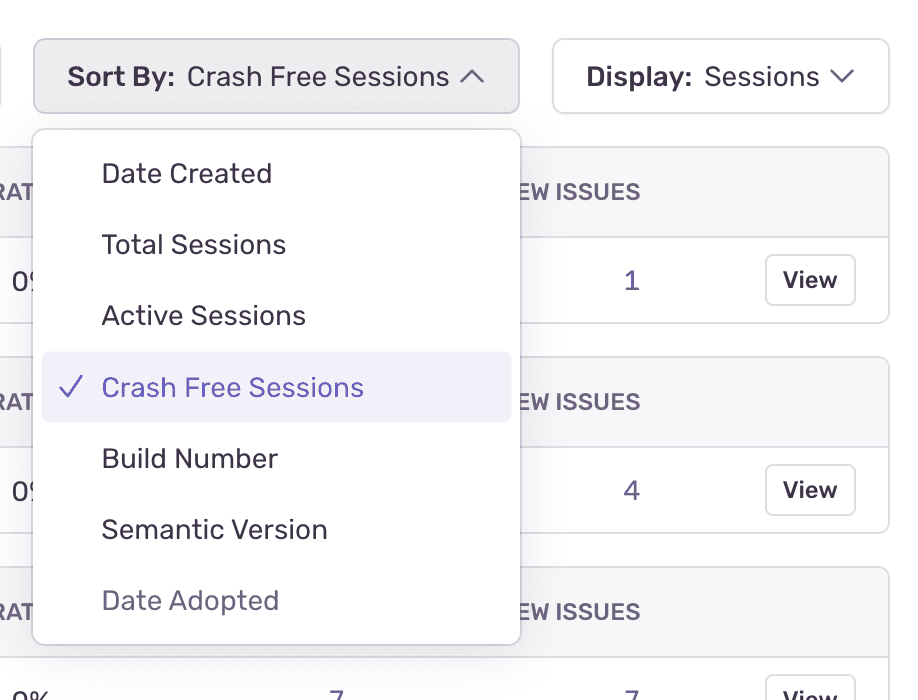Click the partially visible bottom View button
This screenshot has height=700, width=918.
810,692
